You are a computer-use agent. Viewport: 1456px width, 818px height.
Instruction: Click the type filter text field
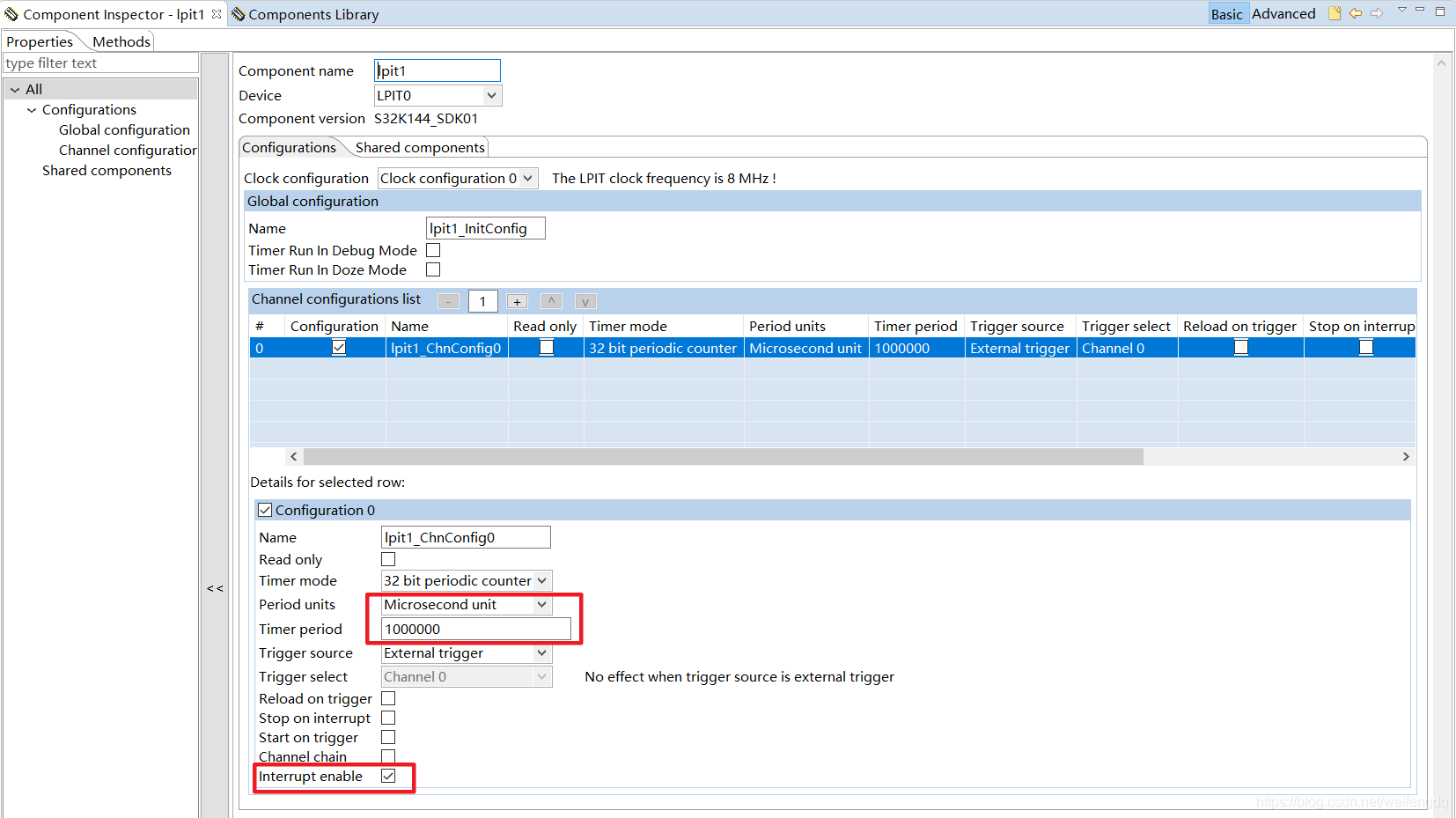[x=100, y=63]
